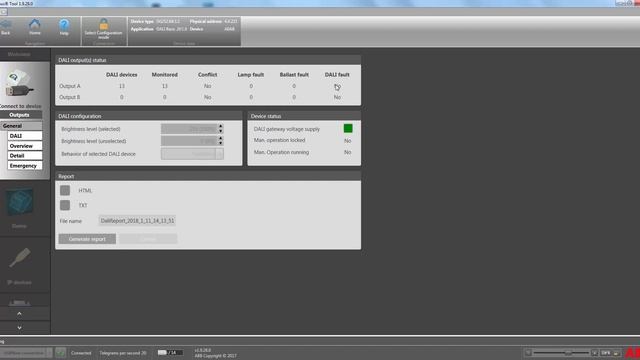Select the Outputs tab in sidebar

coord(20,115)
